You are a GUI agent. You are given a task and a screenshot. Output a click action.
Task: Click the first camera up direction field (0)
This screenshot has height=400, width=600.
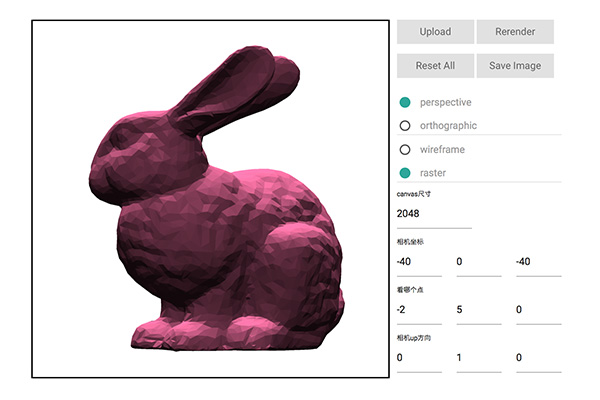(419, 358)
